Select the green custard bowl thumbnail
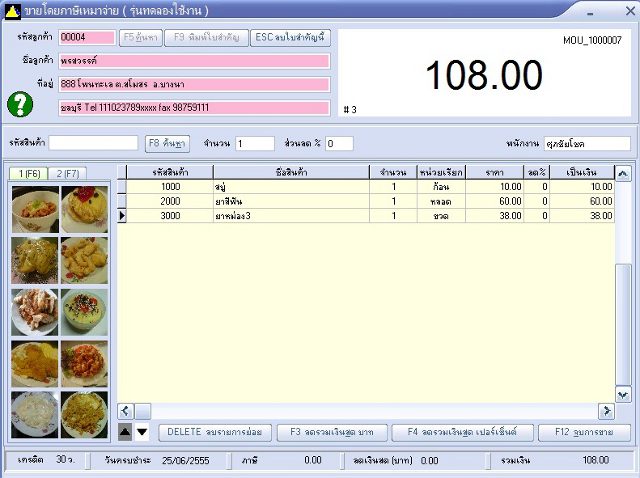640x478 pixels. pos(84,312)
